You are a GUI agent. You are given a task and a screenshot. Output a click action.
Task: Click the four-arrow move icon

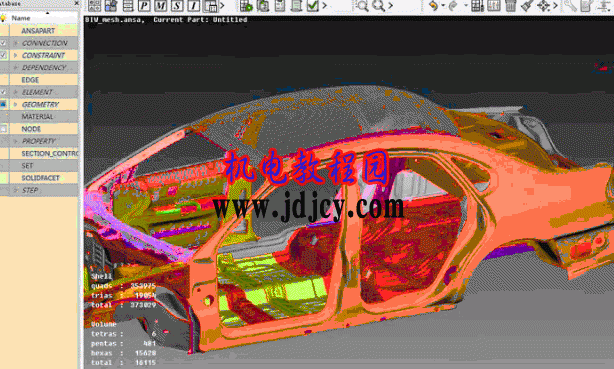coord(544,5)
